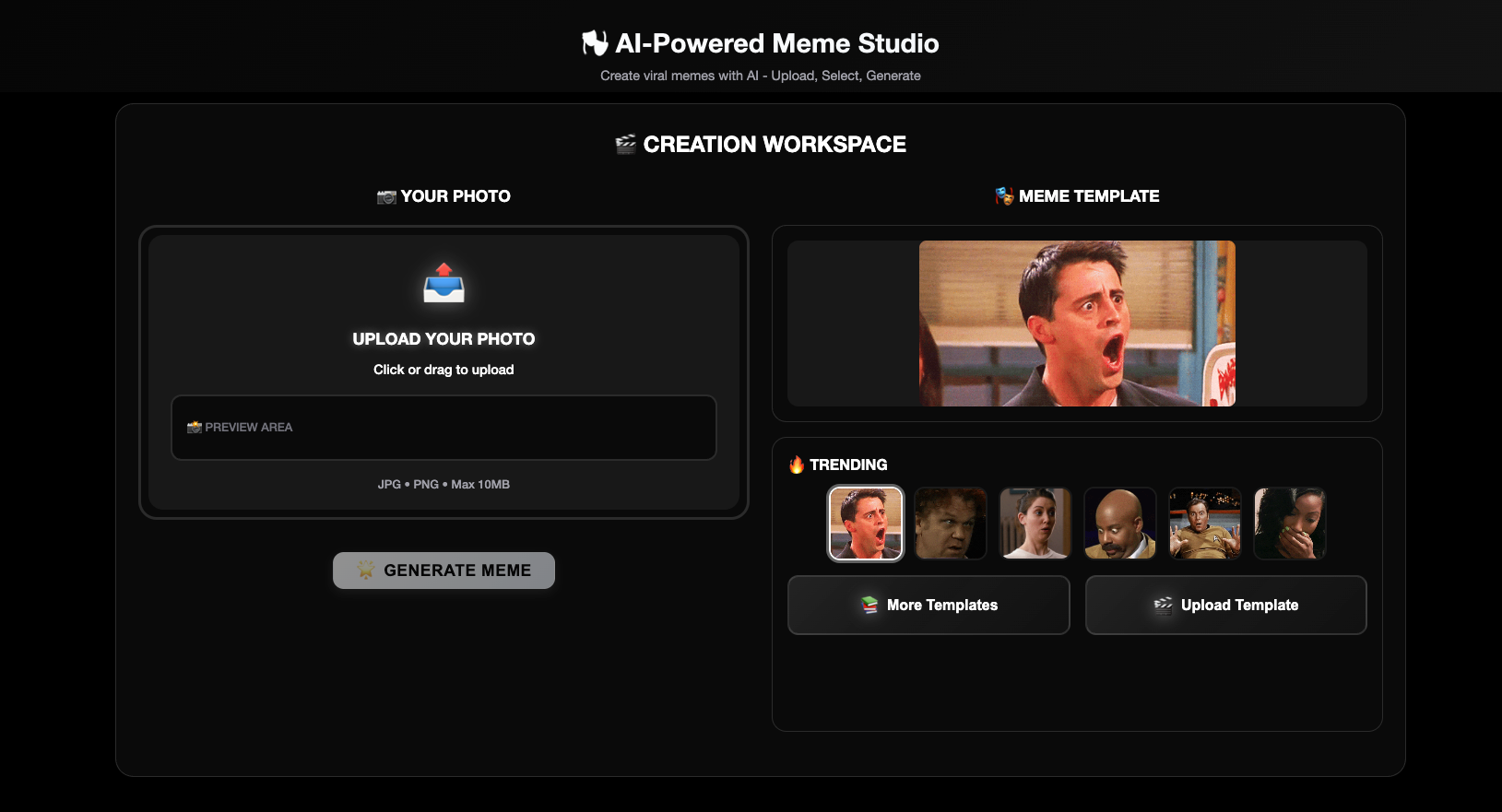Click the Your Photo heading text

455,196
